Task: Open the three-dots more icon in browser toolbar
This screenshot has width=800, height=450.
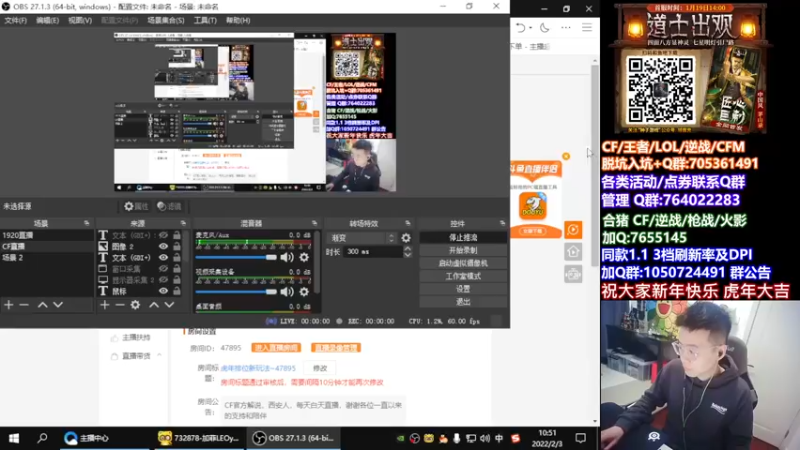Action: tap(566, 28)
